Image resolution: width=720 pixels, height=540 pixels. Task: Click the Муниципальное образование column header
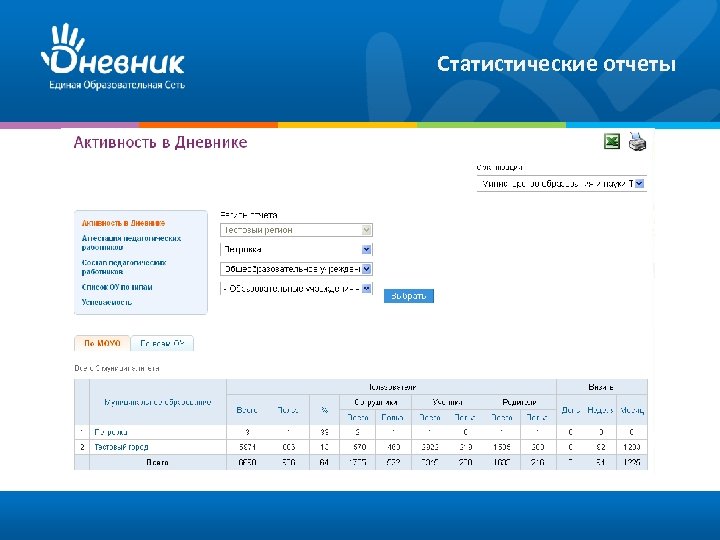tap(158, 402)
